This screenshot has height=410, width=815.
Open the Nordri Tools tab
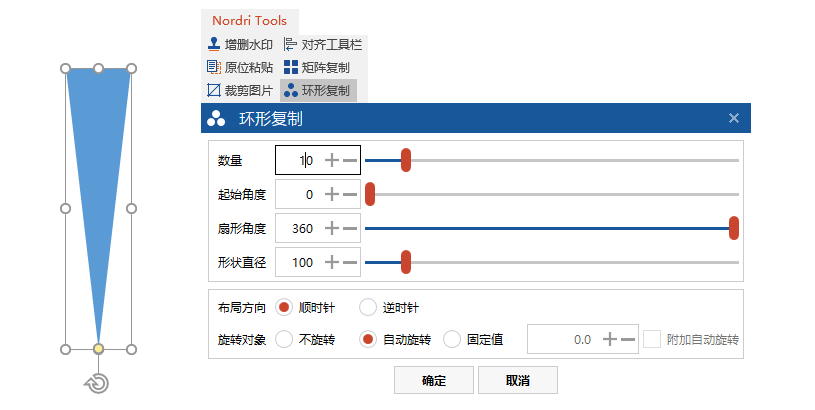[x=249, y=21]
